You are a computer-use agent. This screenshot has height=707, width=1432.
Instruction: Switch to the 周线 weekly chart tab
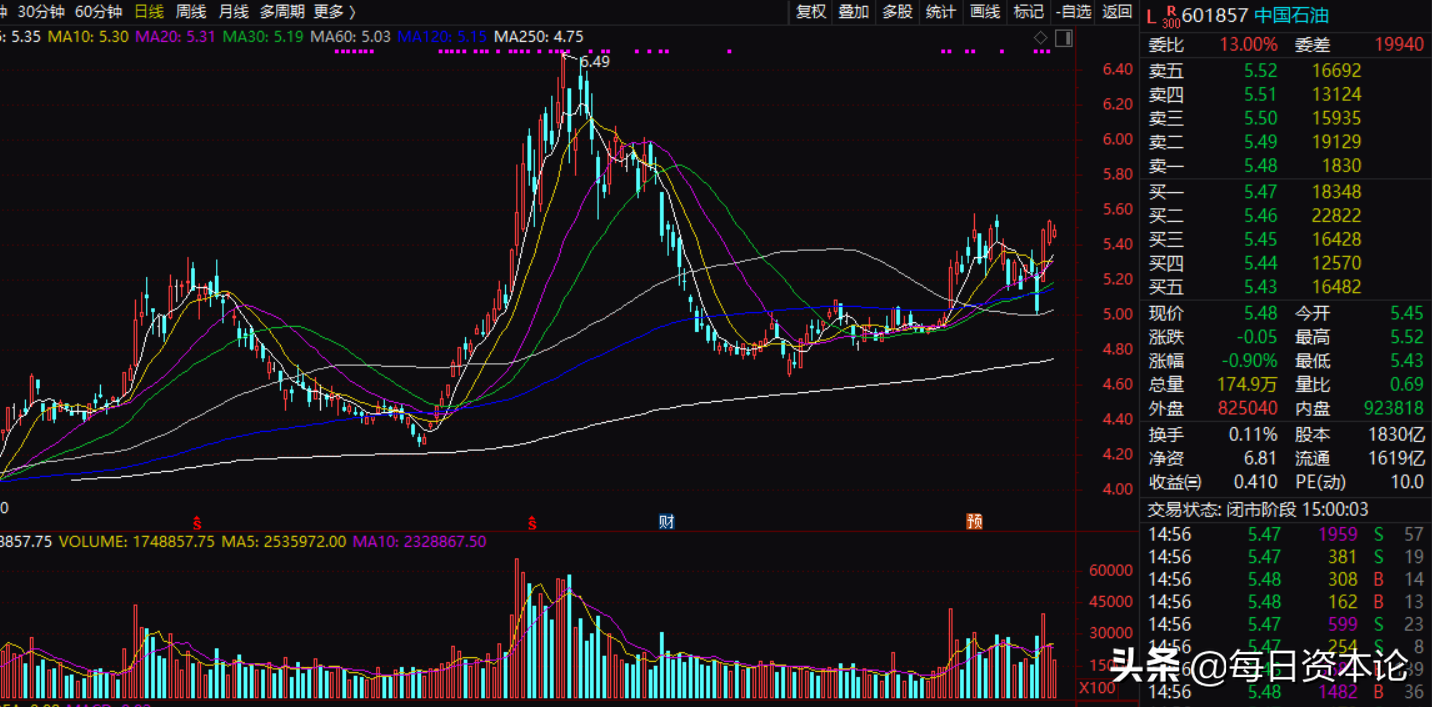(190, 12)
